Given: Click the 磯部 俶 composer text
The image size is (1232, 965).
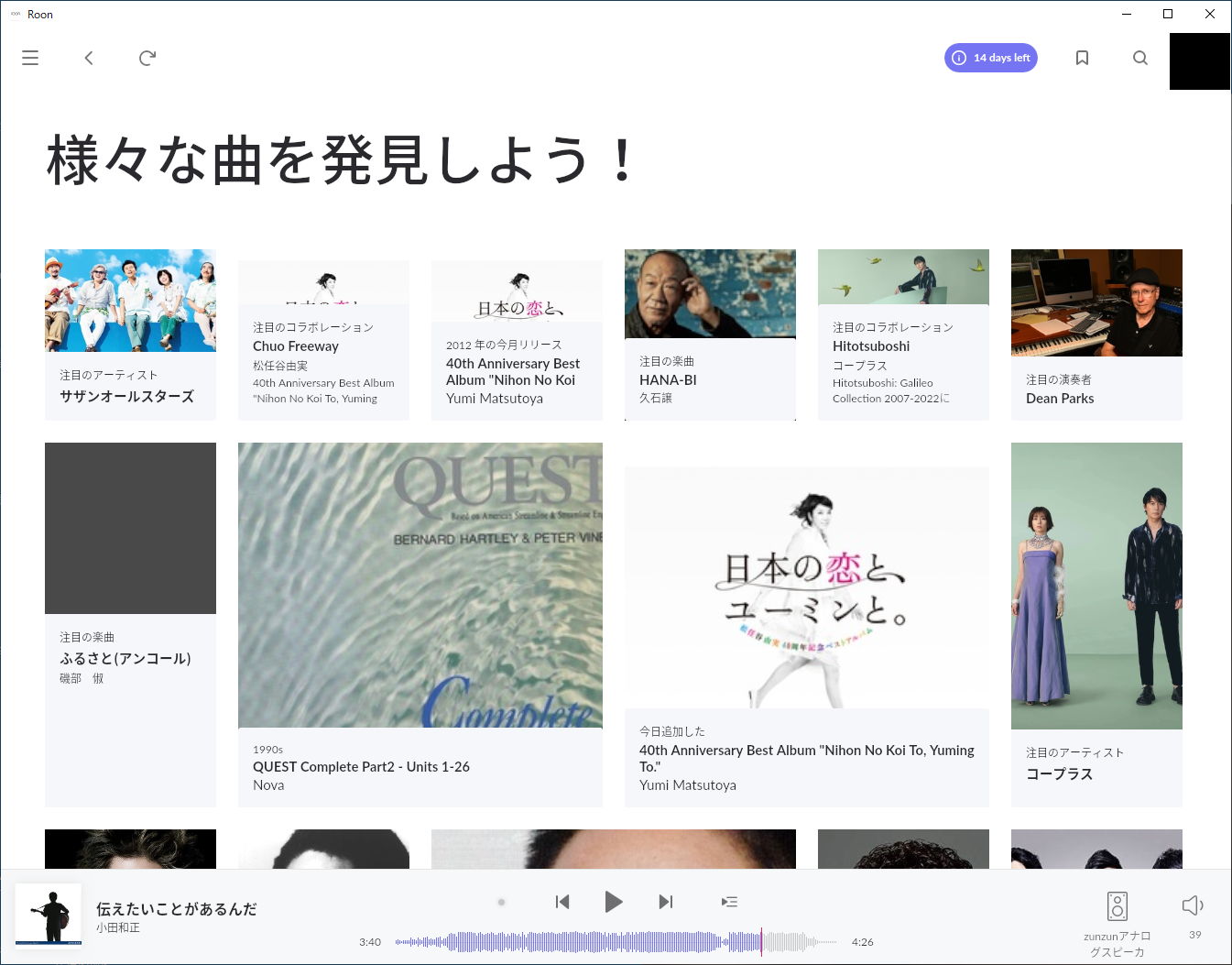Looking at the screenshot, I should (82, 678).
